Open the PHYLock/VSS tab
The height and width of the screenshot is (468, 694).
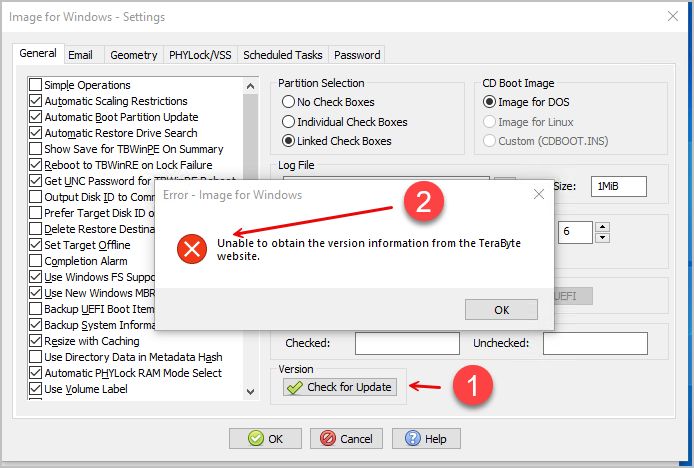pos(200,55)
